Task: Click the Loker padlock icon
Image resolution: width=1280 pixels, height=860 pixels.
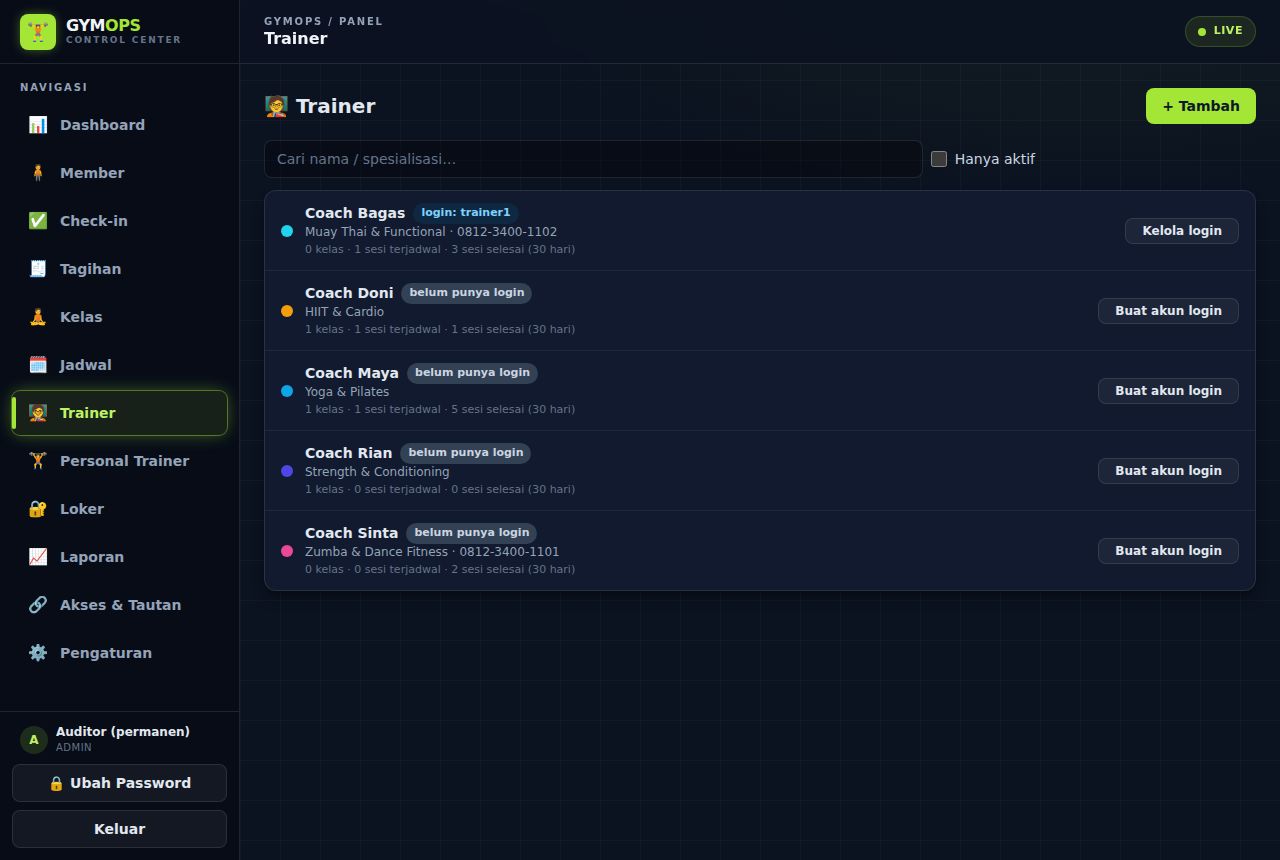Action: [x=38, y=509]
